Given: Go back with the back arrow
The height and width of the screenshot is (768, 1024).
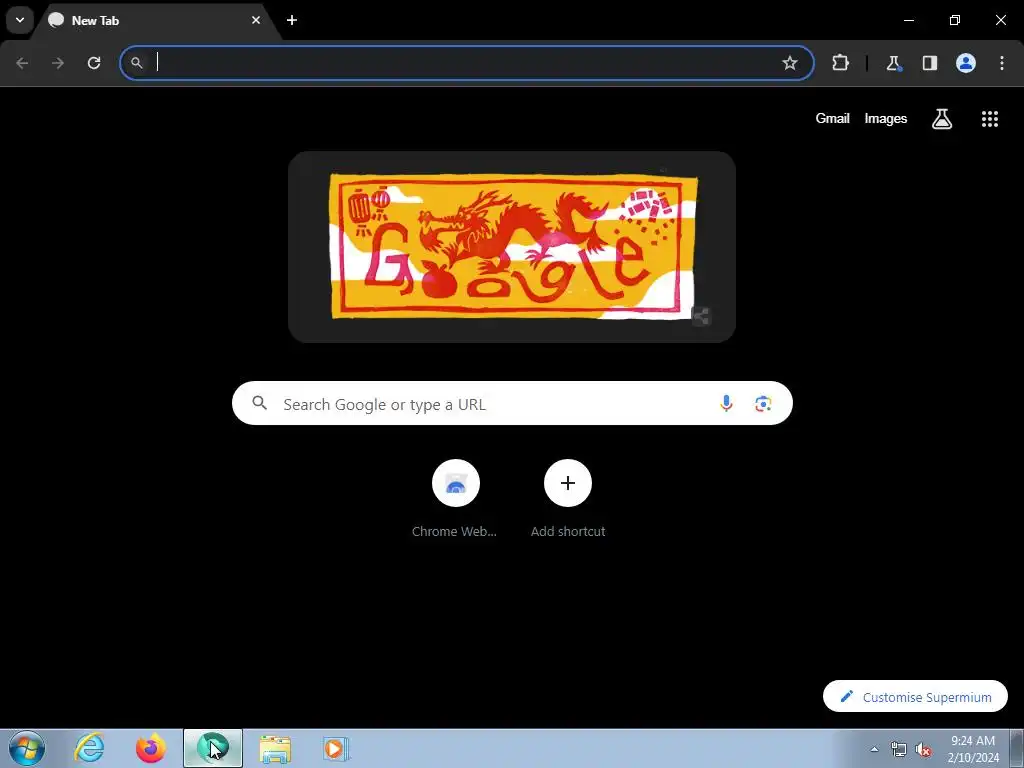Looking at the screenshot, I should click(x=22, y=63).
